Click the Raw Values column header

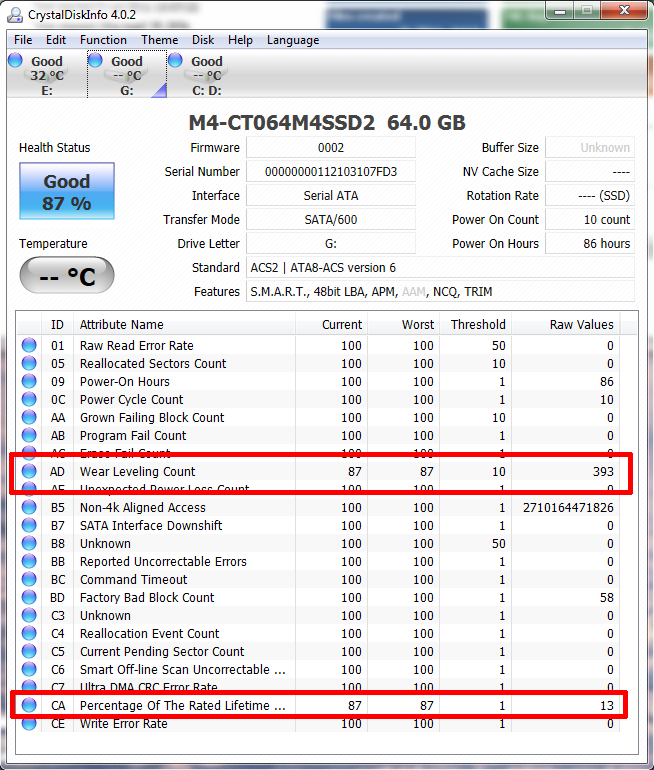[x=566, y=325]
